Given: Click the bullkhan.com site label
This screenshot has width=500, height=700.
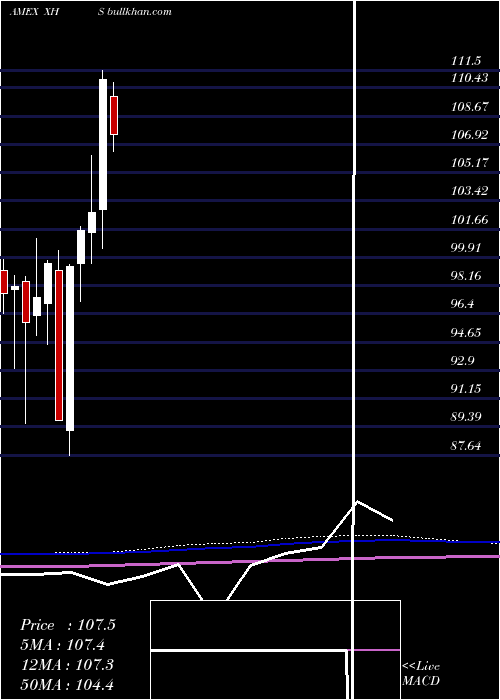Looking at the screenshot, I should 139,12.
